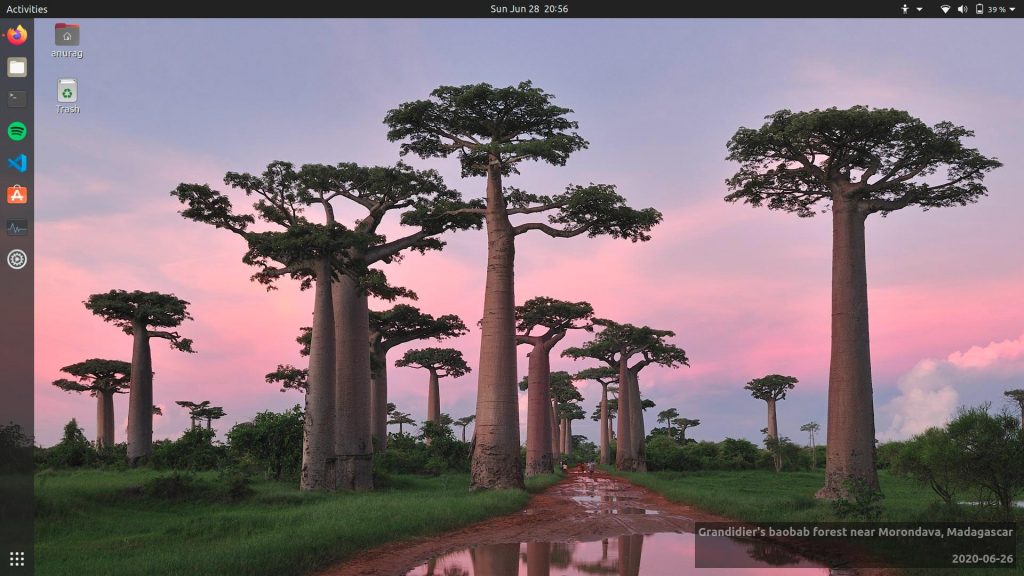Viewport: 1024px width, 576px height.
Task: Click the 39 % battery percentage
Action: coord(996,9)
